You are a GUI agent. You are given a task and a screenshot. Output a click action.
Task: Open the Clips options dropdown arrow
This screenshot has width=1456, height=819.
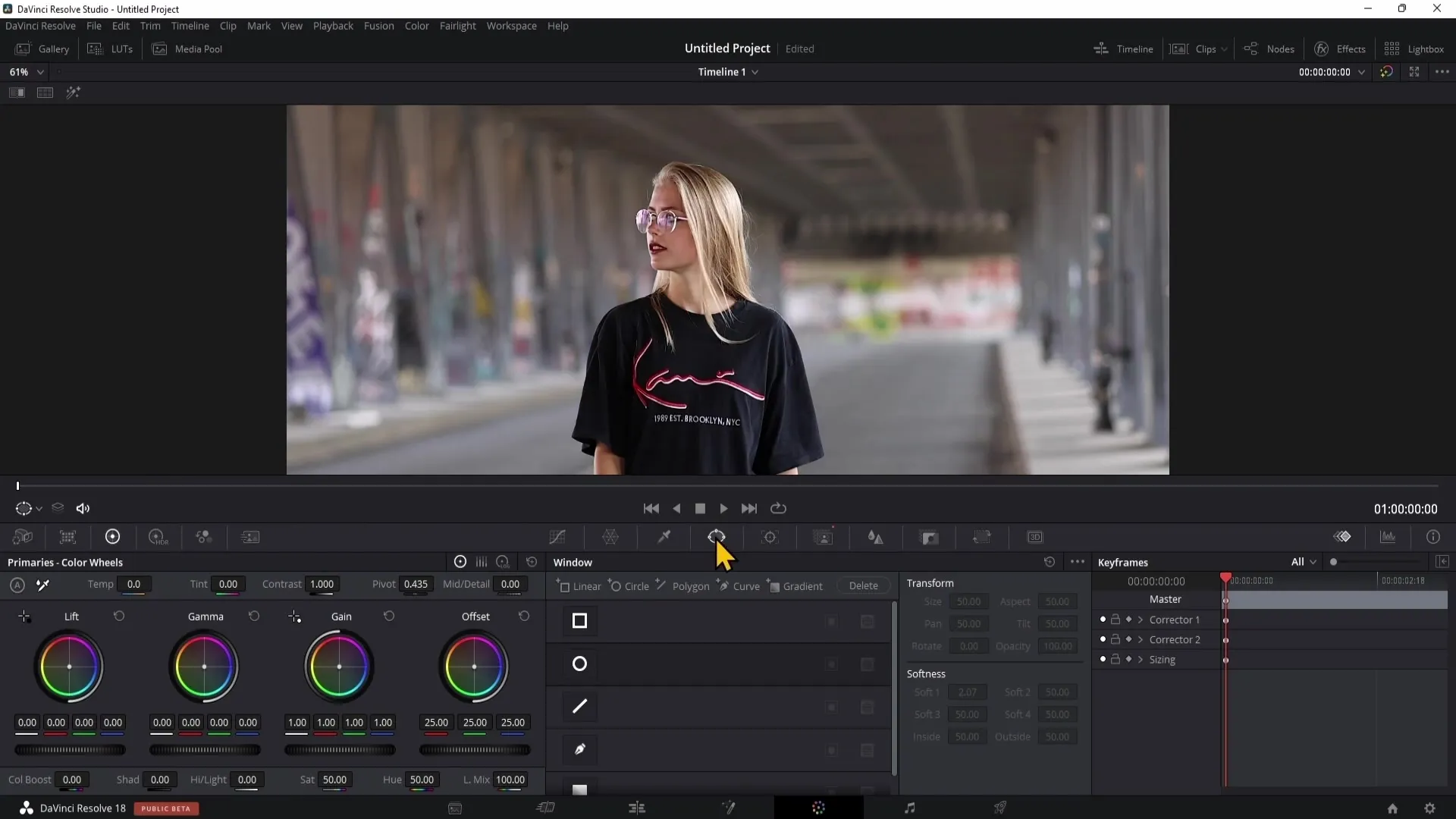pyautogui.click(x=1224, y=49)
